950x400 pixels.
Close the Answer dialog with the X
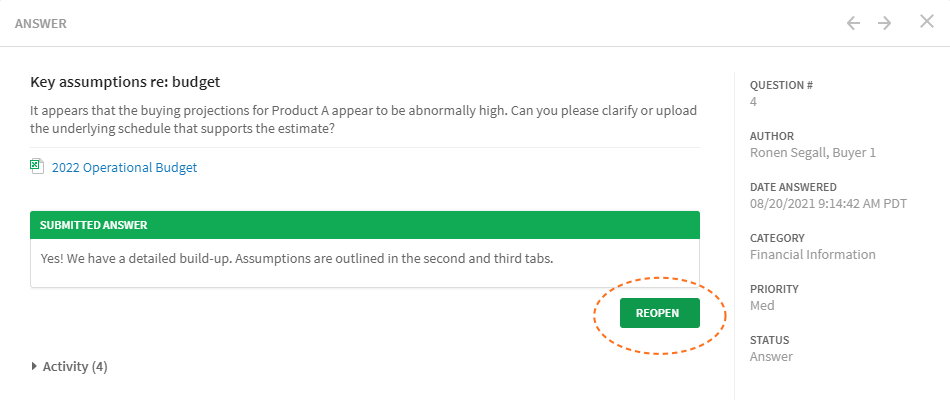tap(927, 22)
